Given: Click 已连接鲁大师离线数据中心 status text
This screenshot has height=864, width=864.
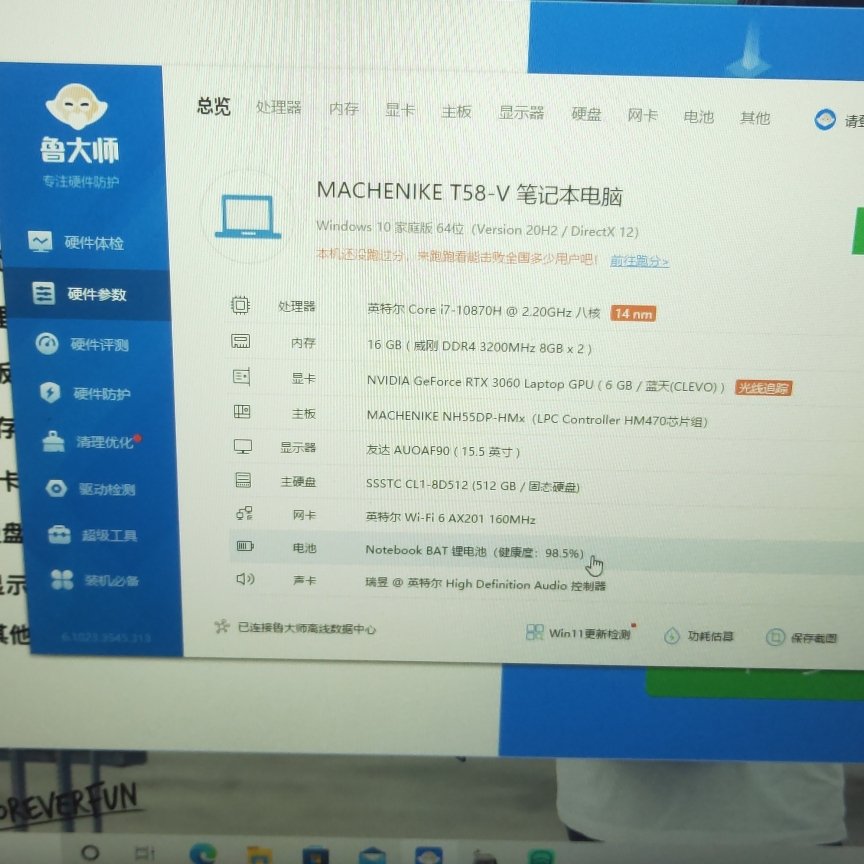Looking at the screenshot, I should tap(306, 628).
